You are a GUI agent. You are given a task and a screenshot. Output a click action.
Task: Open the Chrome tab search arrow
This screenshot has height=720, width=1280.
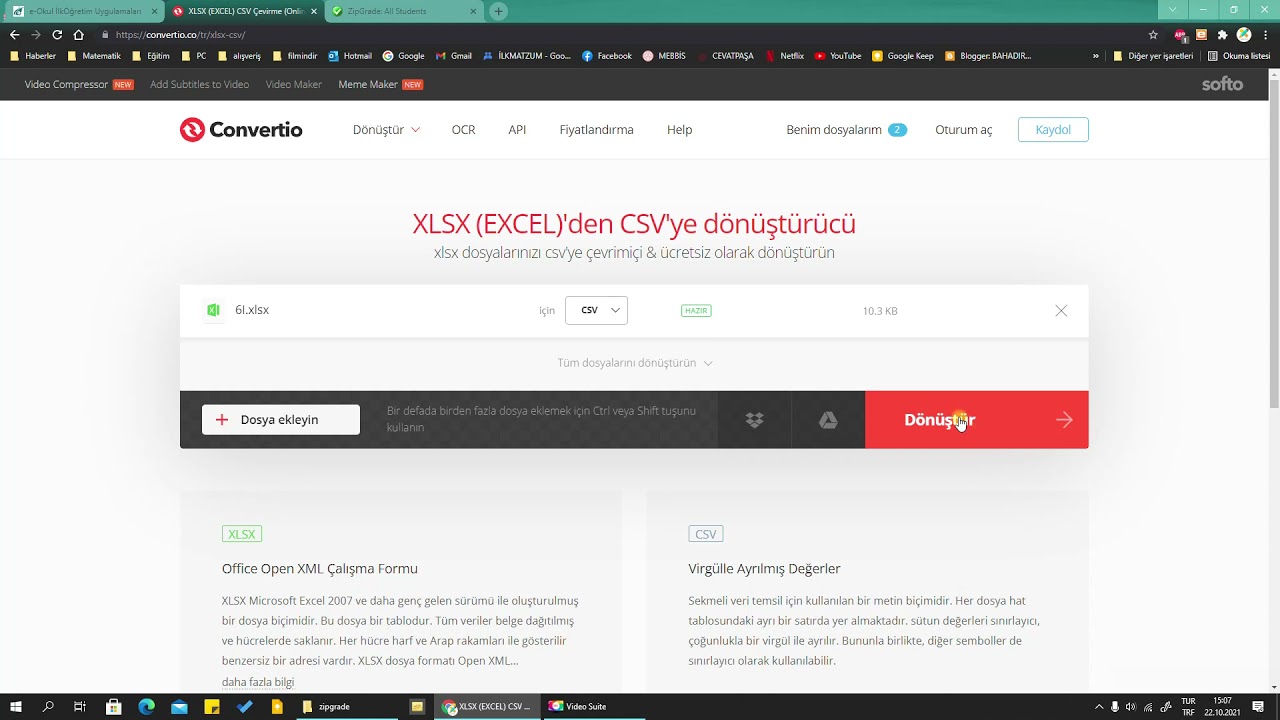(1173, 10)
